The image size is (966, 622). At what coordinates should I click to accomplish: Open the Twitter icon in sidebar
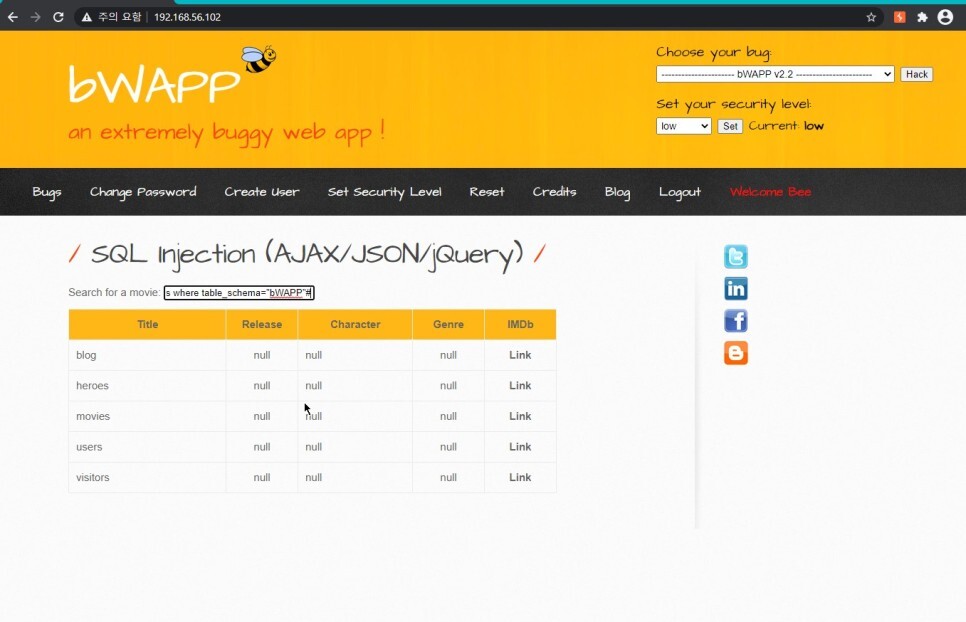coord(736,257)
